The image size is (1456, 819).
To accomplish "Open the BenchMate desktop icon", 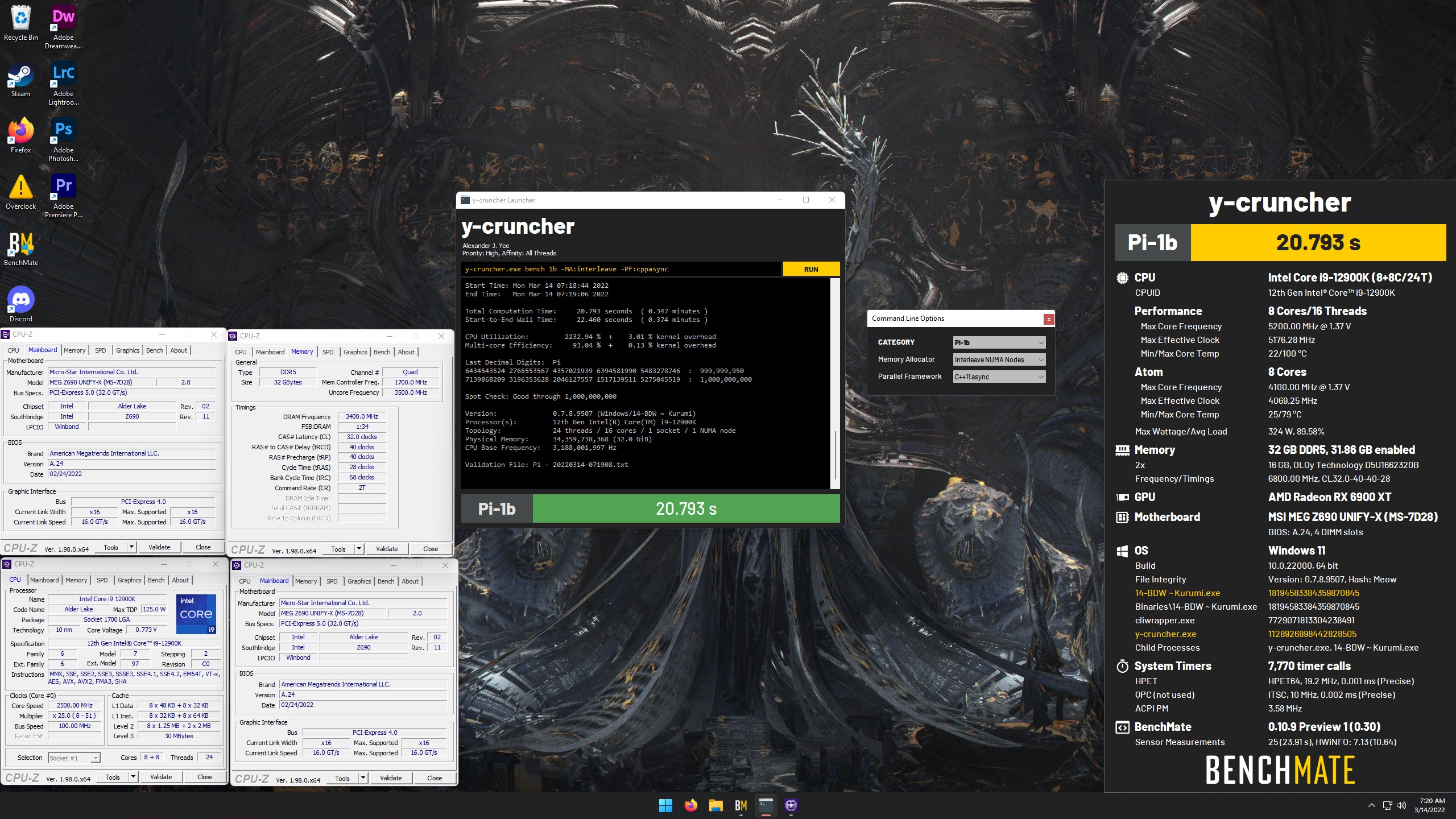I will click(20, 248).
